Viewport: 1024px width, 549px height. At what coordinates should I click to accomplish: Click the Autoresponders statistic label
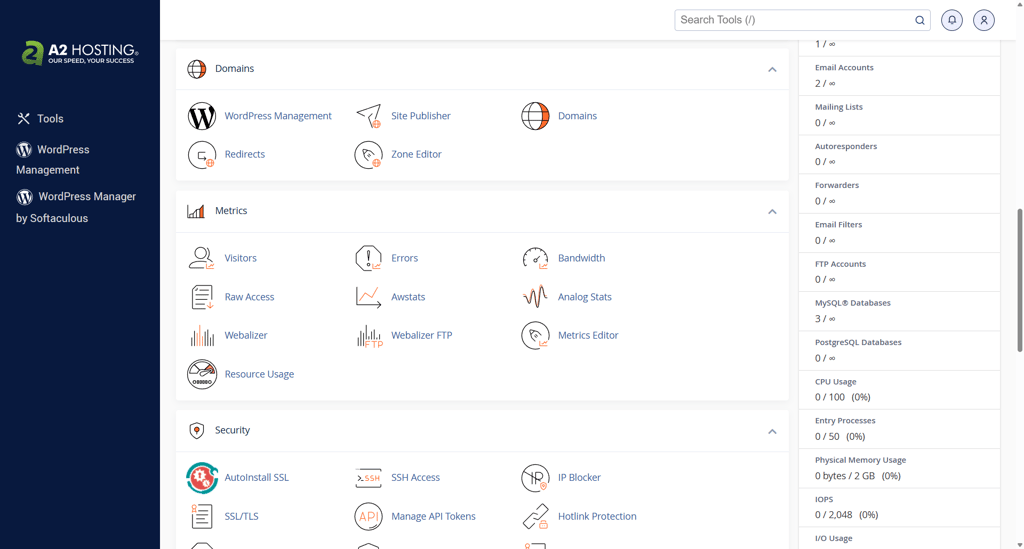pyautogui.click(x=846, y=146)
